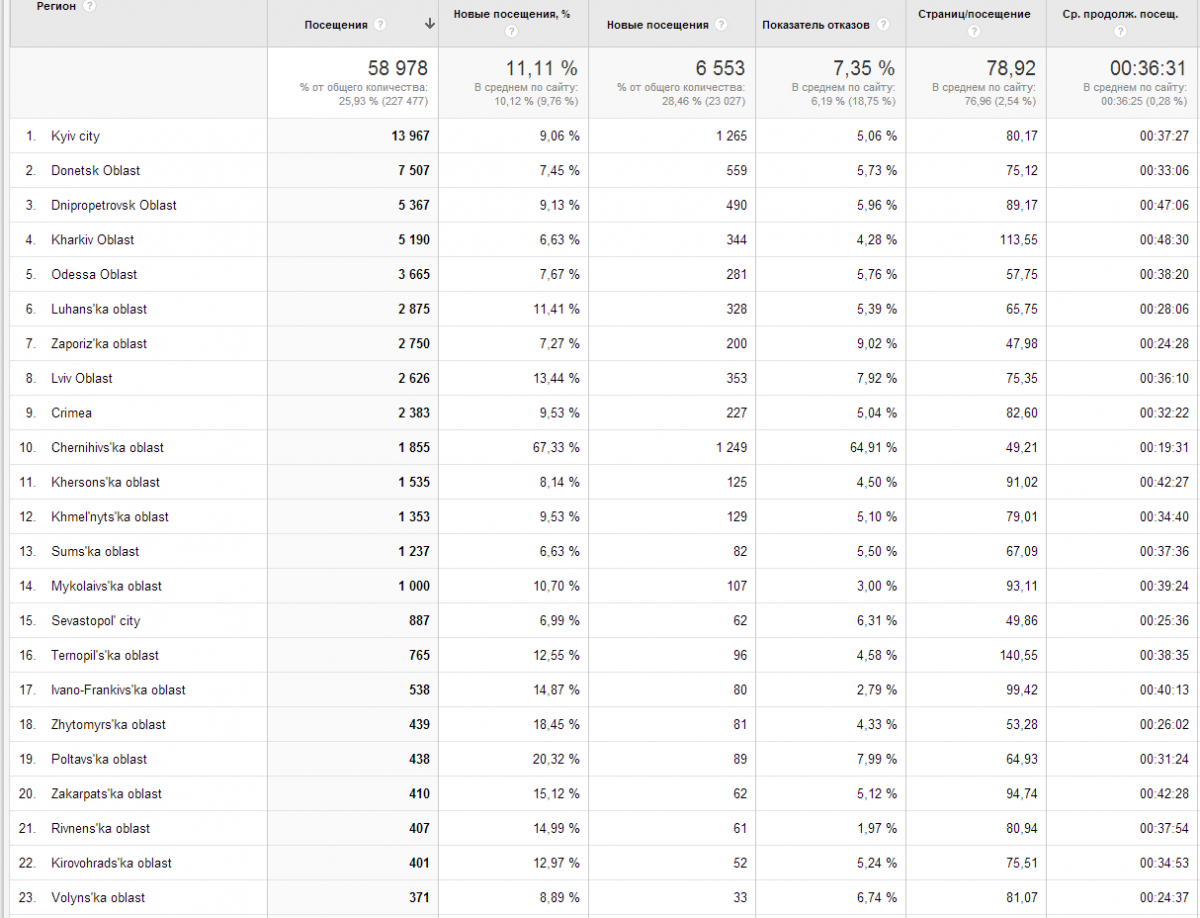Sort table by Страниц/посещение header
The height and width of the screenshot is (918, 1200).
click(973, 14)
